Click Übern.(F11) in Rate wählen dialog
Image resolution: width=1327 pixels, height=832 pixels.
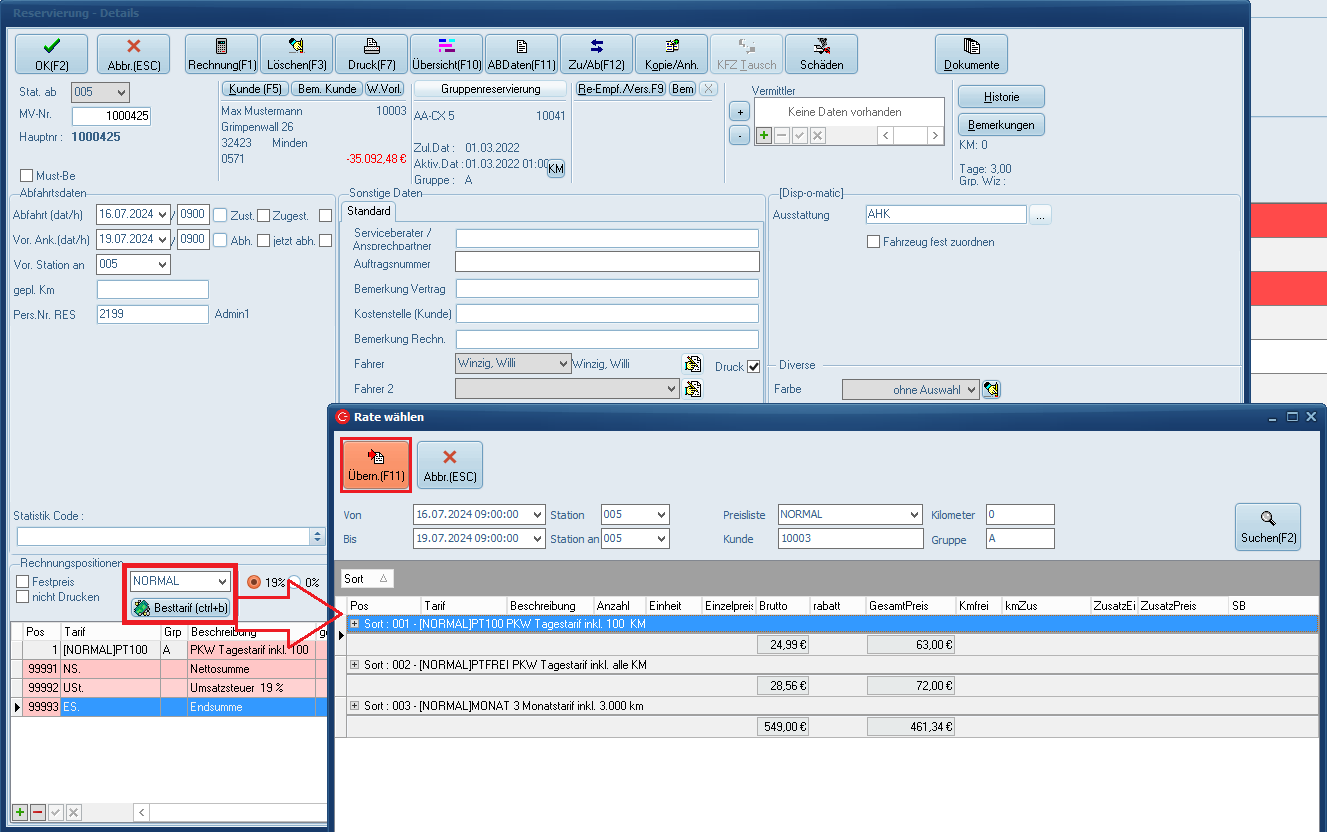point(376,465)
